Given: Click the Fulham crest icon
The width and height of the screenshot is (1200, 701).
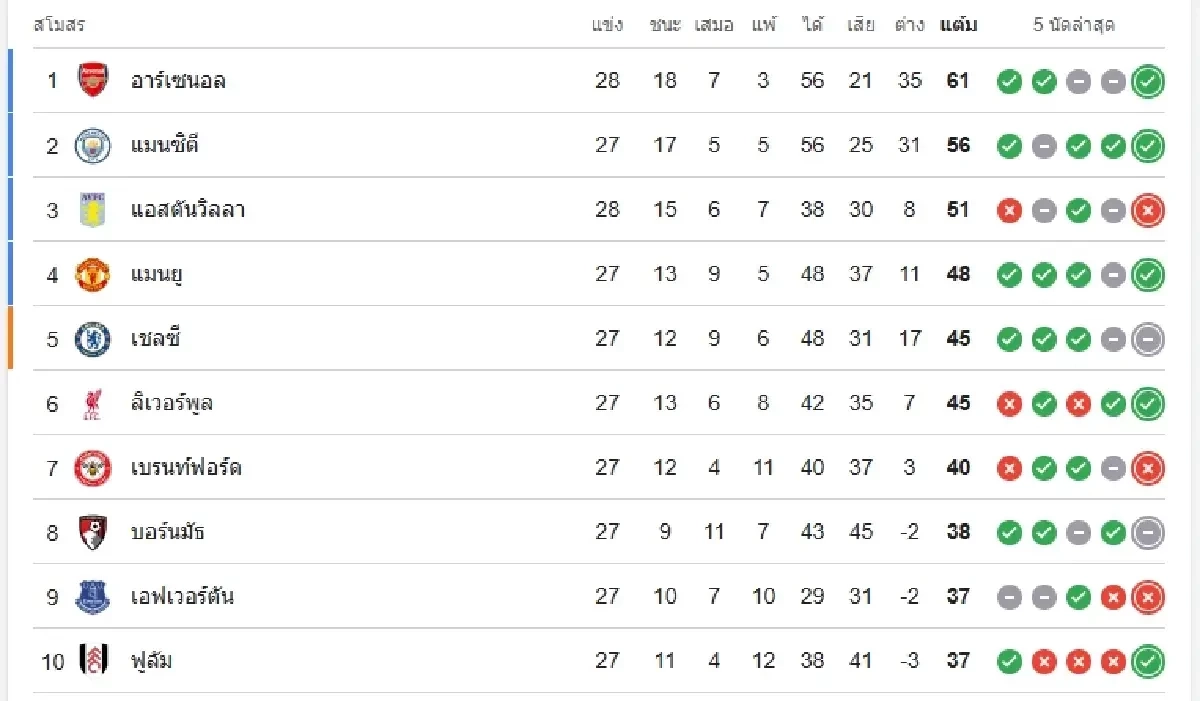Looking at the screenshot, I should point(93,660).
